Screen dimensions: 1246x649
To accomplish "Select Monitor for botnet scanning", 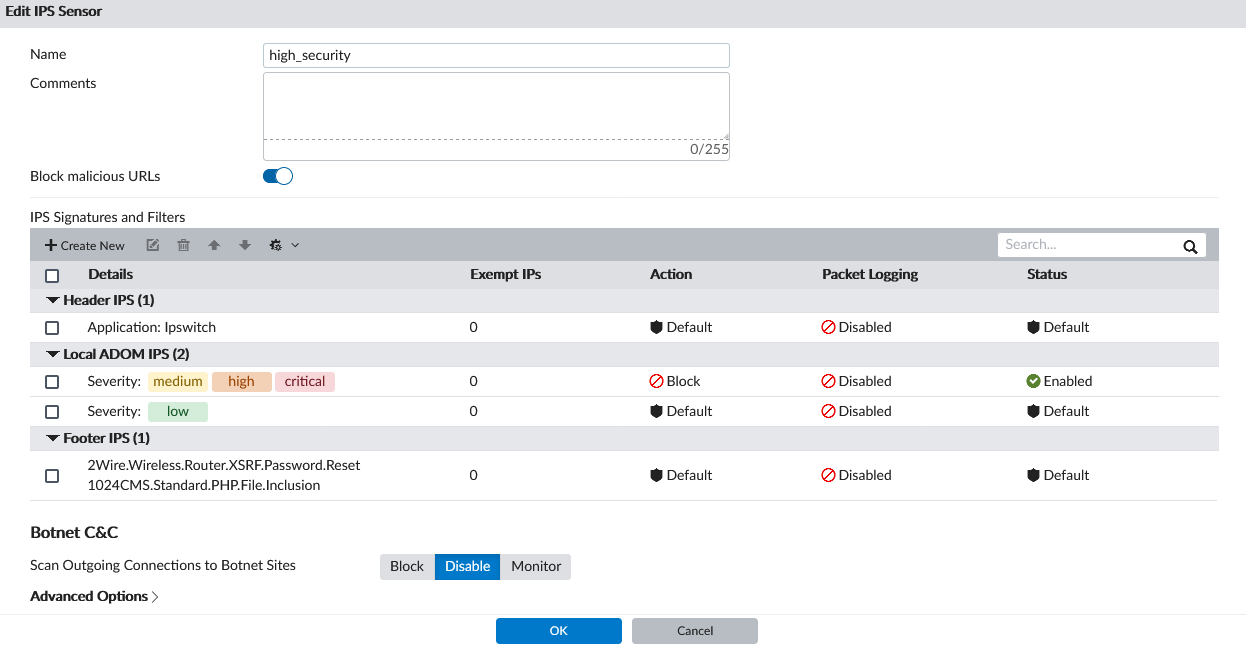I will pos(536,566).
